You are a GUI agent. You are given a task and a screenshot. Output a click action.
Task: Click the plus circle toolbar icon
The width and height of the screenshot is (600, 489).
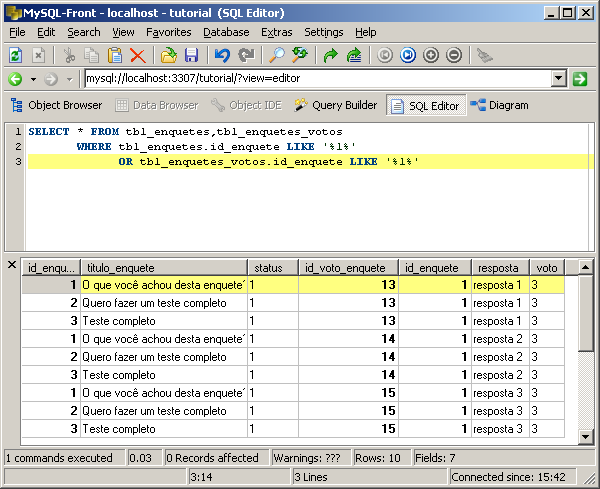pos(431,55)
